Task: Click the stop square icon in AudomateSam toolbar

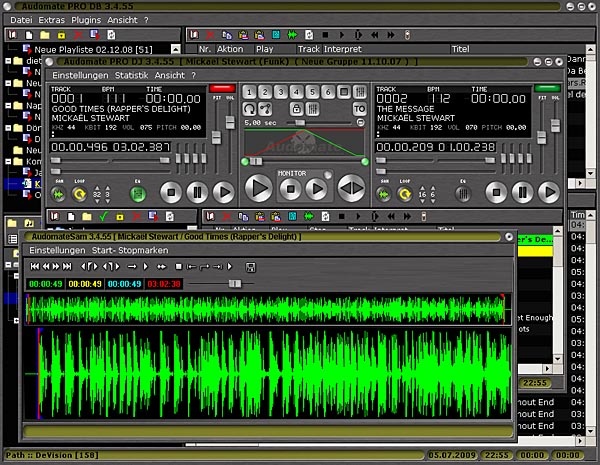Action: 178,266
